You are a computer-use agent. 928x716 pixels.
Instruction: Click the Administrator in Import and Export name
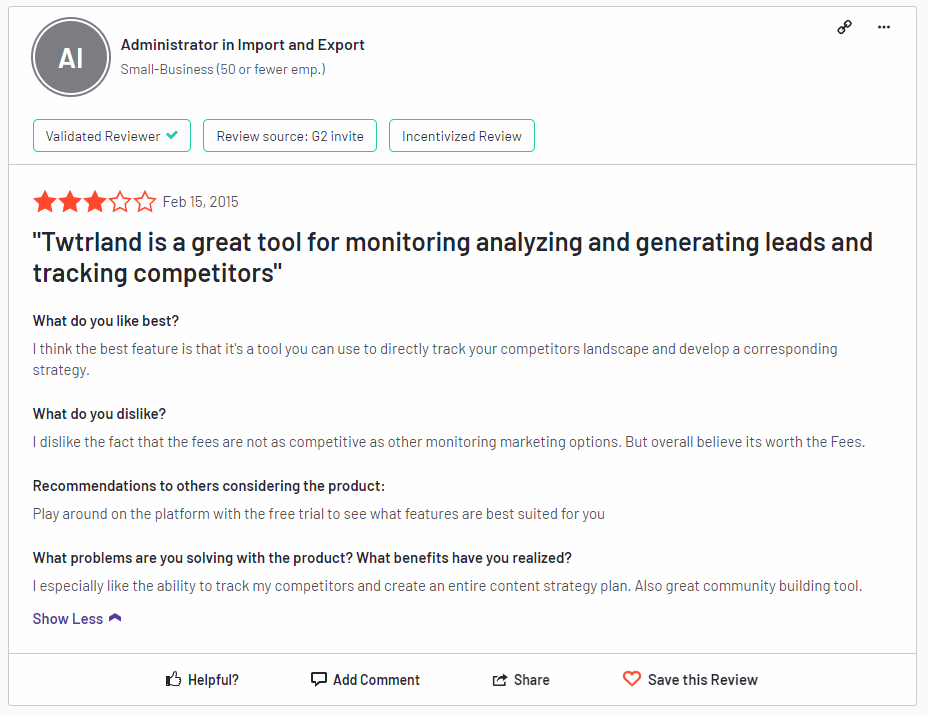point(243,45)
